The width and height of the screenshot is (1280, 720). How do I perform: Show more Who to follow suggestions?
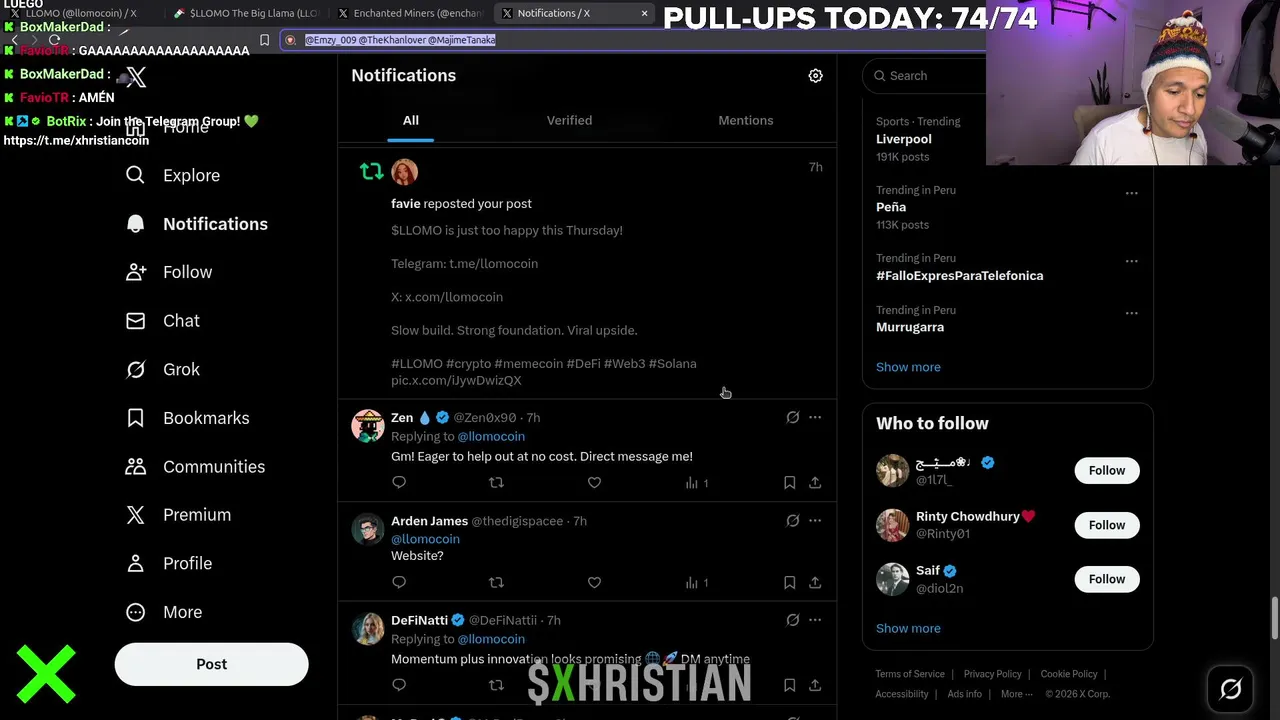(908, 628)
